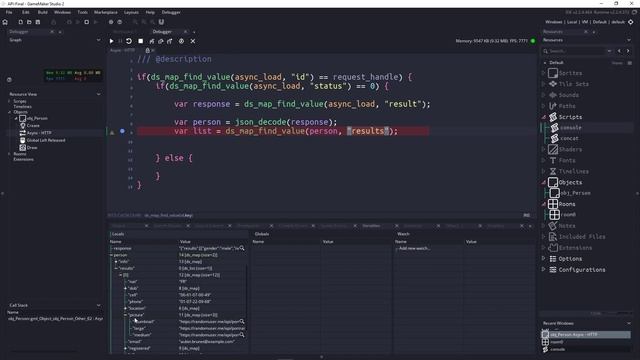Select the Create event under obj_Person

33,126
